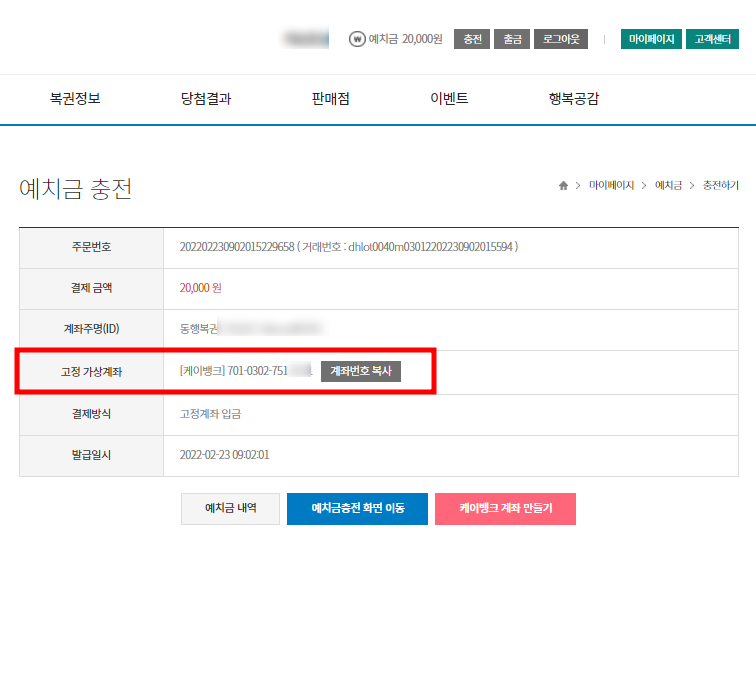Click the won (W) deposit icon
Viewport: 756px width, 673px height.
point(357,39)
